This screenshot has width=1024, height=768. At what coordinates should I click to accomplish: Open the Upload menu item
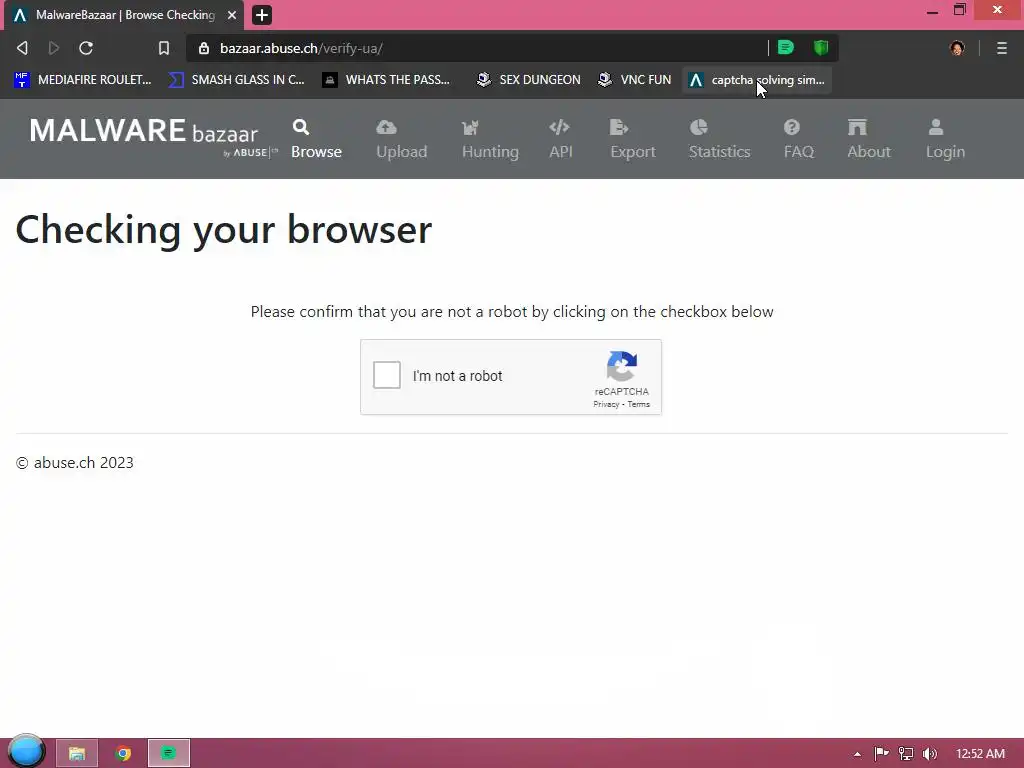coord(401,138)
